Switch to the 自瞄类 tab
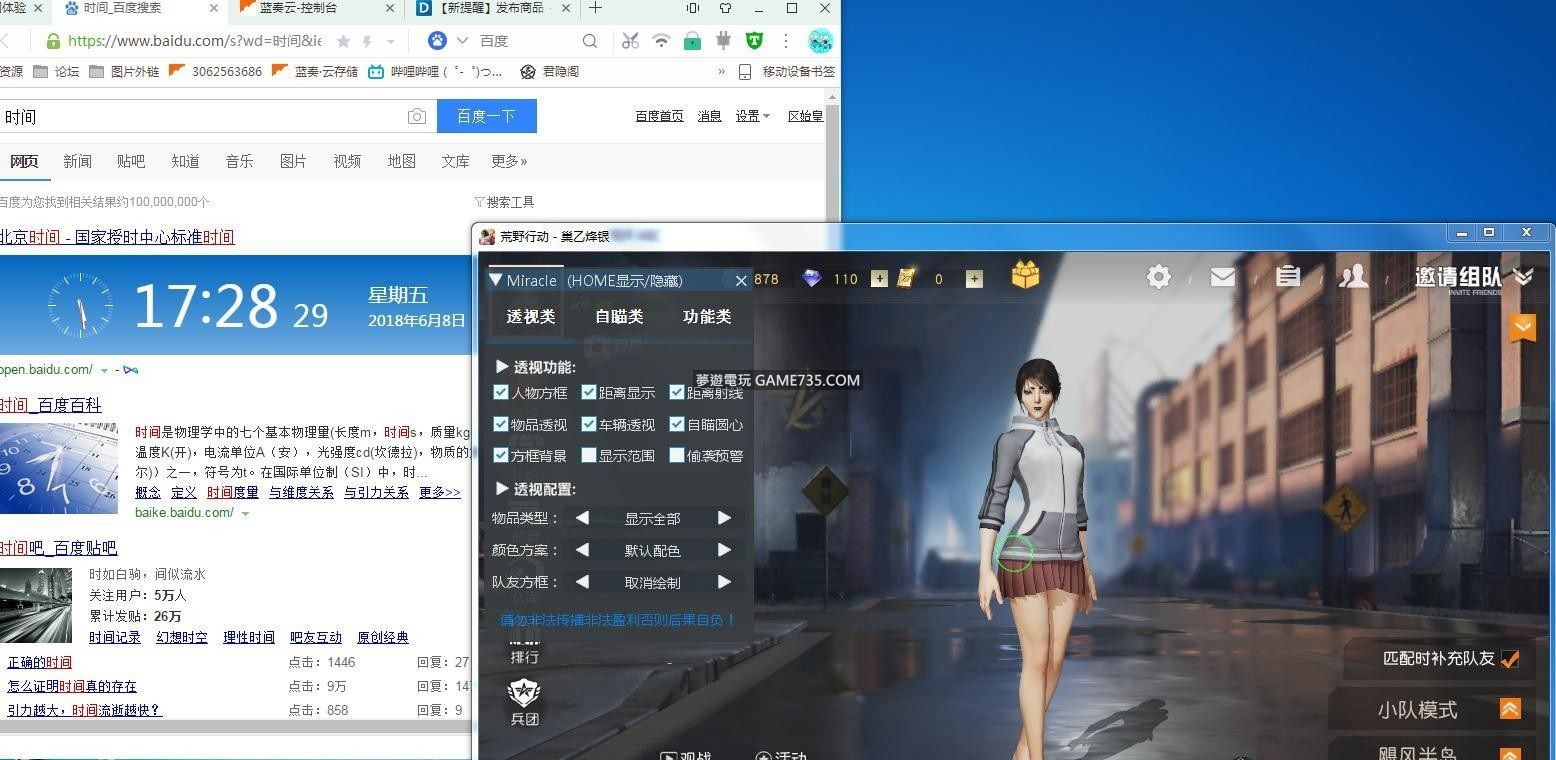1556x760 pixels. (x=619, y=317)
